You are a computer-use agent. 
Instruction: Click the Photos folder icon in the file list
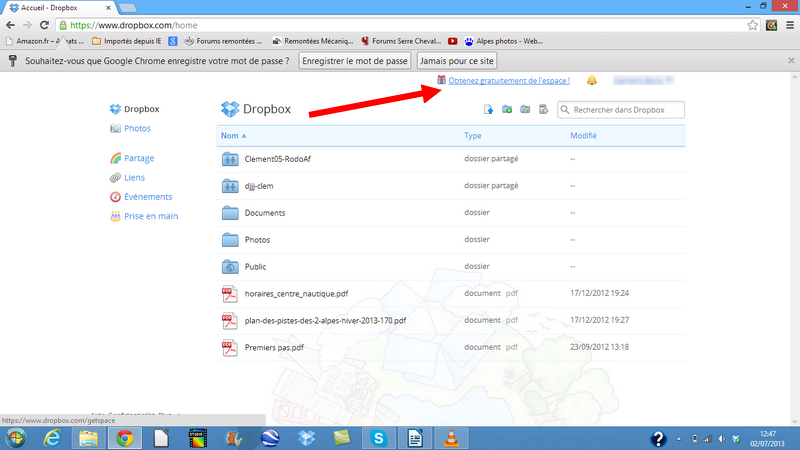230,240
